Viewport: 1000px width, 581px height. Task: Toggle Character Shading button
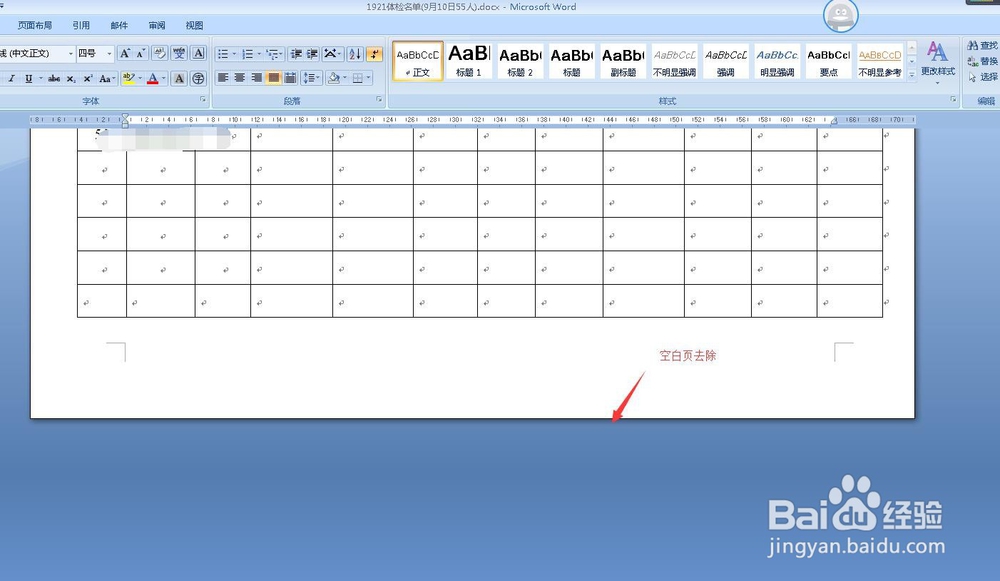[179, 78]
